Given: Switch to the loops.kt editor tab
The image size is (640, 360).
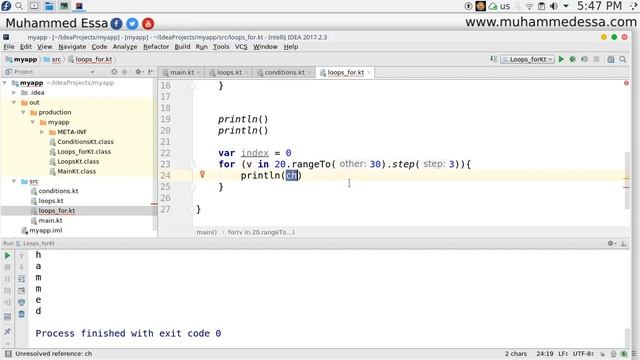Looking at the screenshot, I should click(x=229, y=72).
